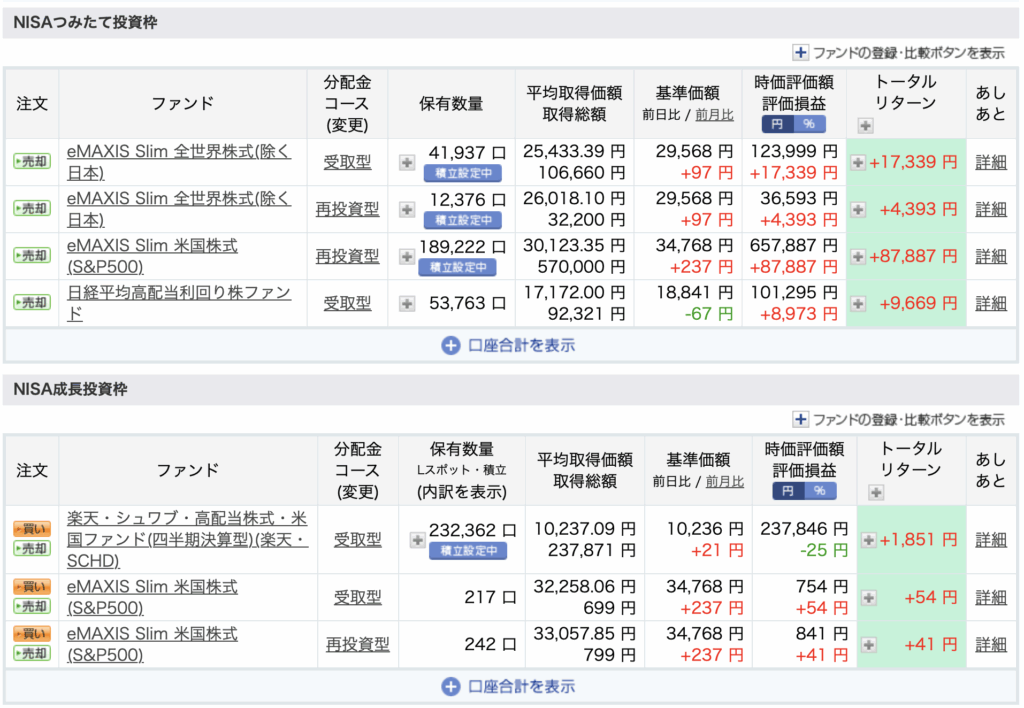Expand holdings plus icon beside 12,376口
Screen dimensions: 1024x708
click(x=407, y=209)
